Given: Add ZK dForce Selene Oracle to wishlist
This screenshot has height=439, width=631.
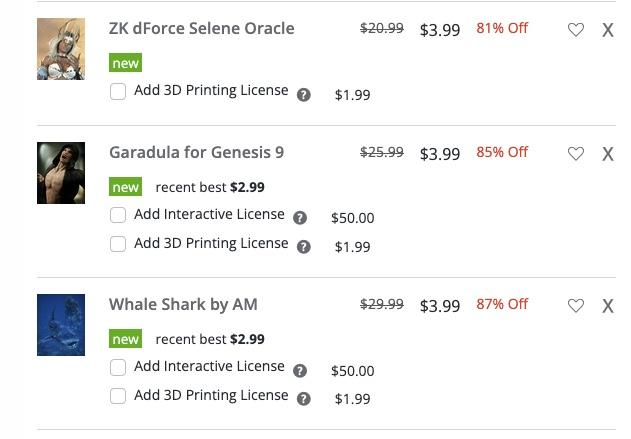Looking at the screenshot, I should click(576, 30).
